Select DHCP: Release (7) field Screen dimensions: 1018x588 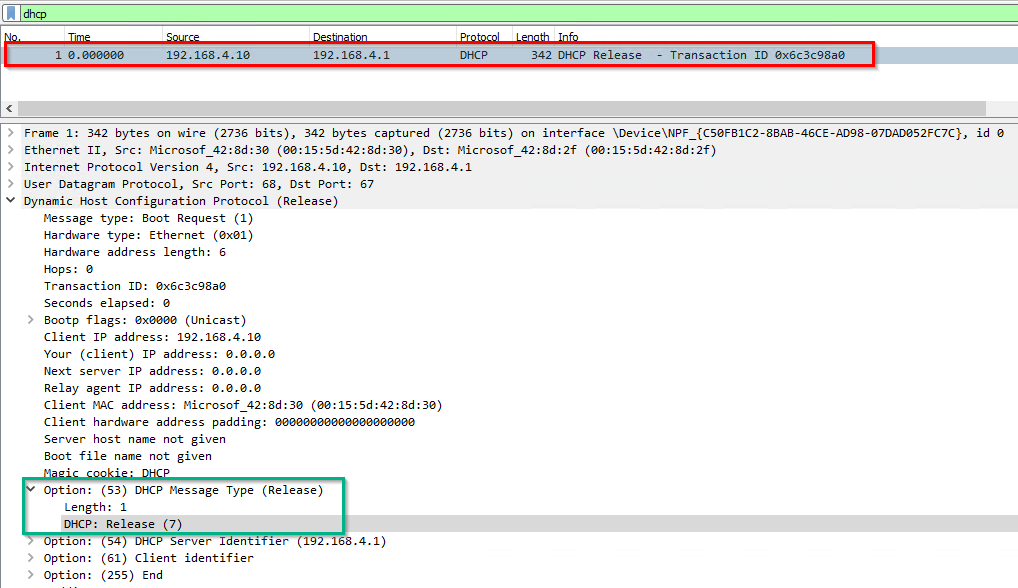(123, 524)
